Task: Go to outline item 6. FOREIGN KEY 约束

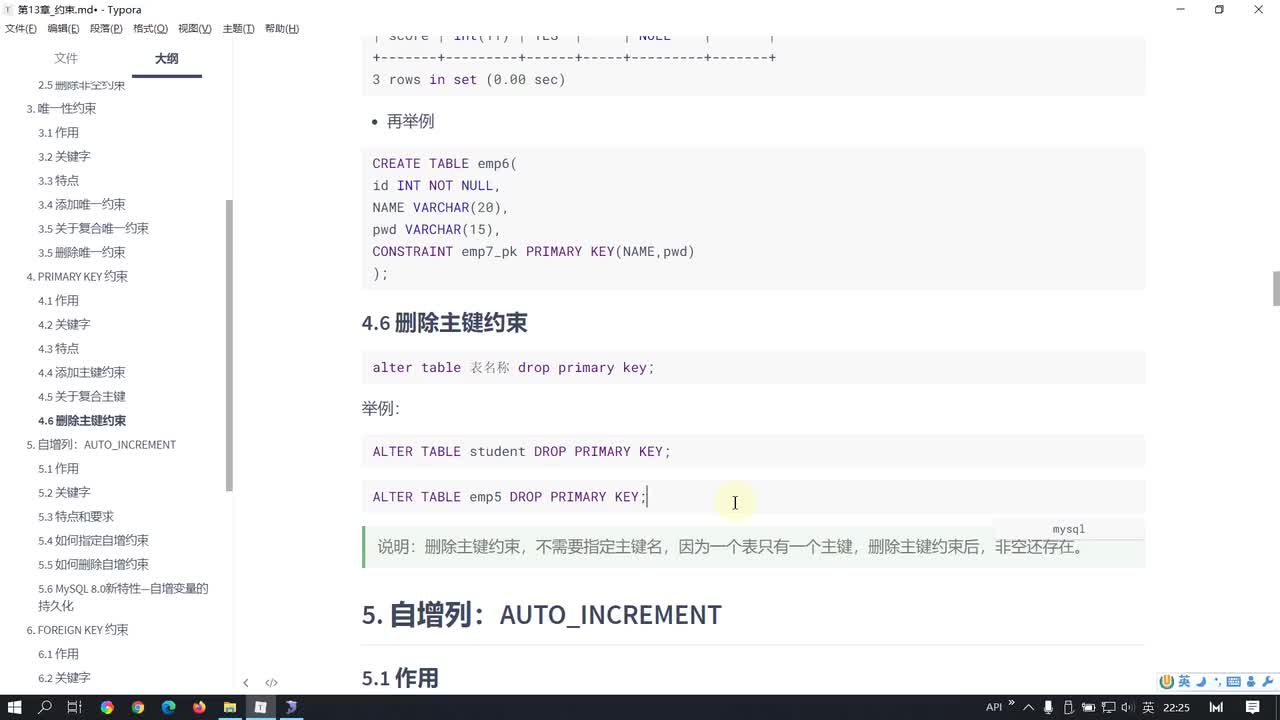Action: click(x=77, y=630)
